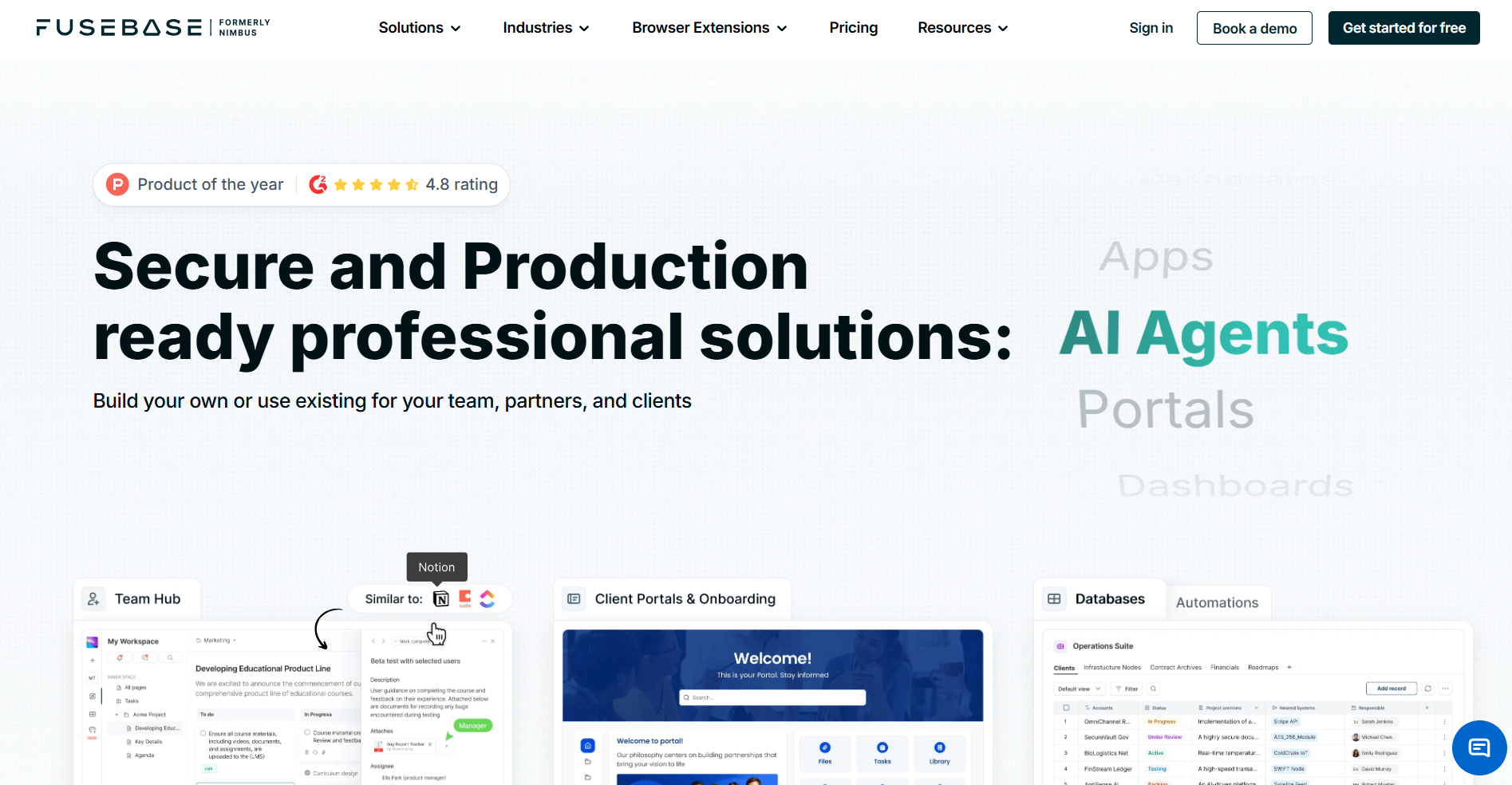Click the 'FinStream Ledger' account cell
Viewport: 1512px width, 785px height.
1108,769
